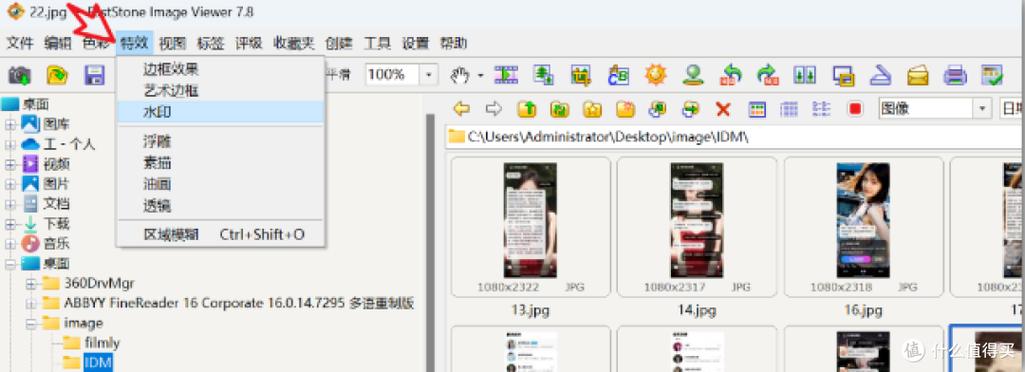Expand the ABBYY FineReader folder node
The width and height of the screenshot is (1025, 372).
(x=31, y=303)
